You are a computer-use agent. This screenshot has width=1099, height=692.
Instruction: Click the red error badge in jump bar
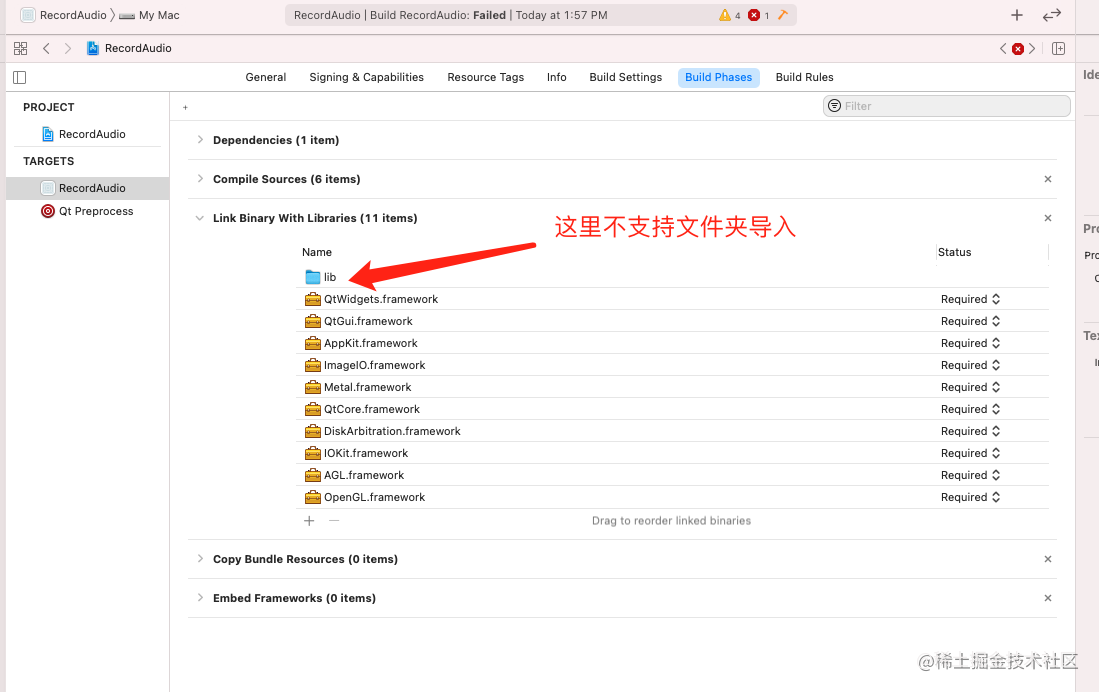(1018, 48)
